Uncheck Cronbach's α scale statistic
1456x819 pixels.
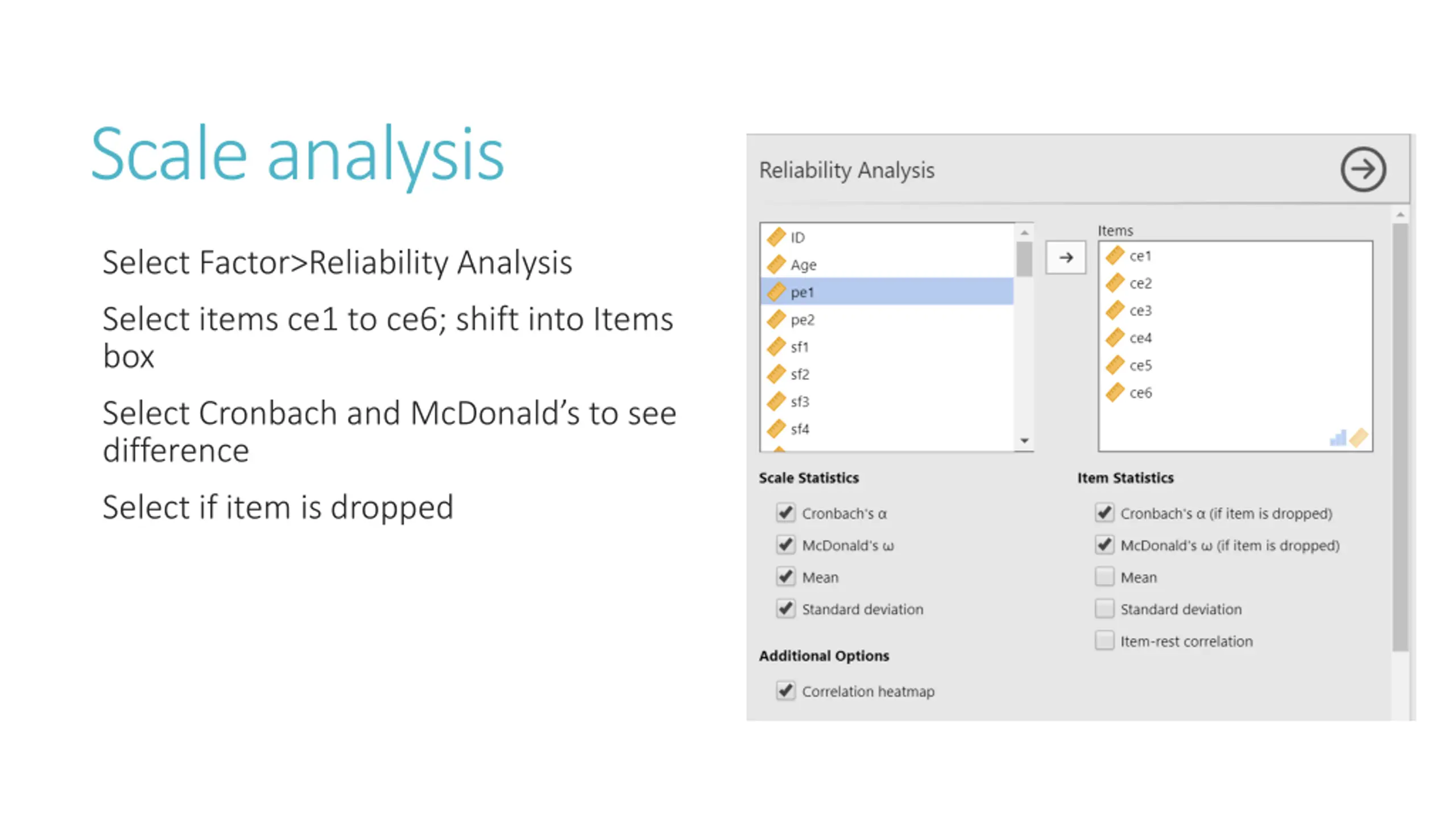[785, 513]
